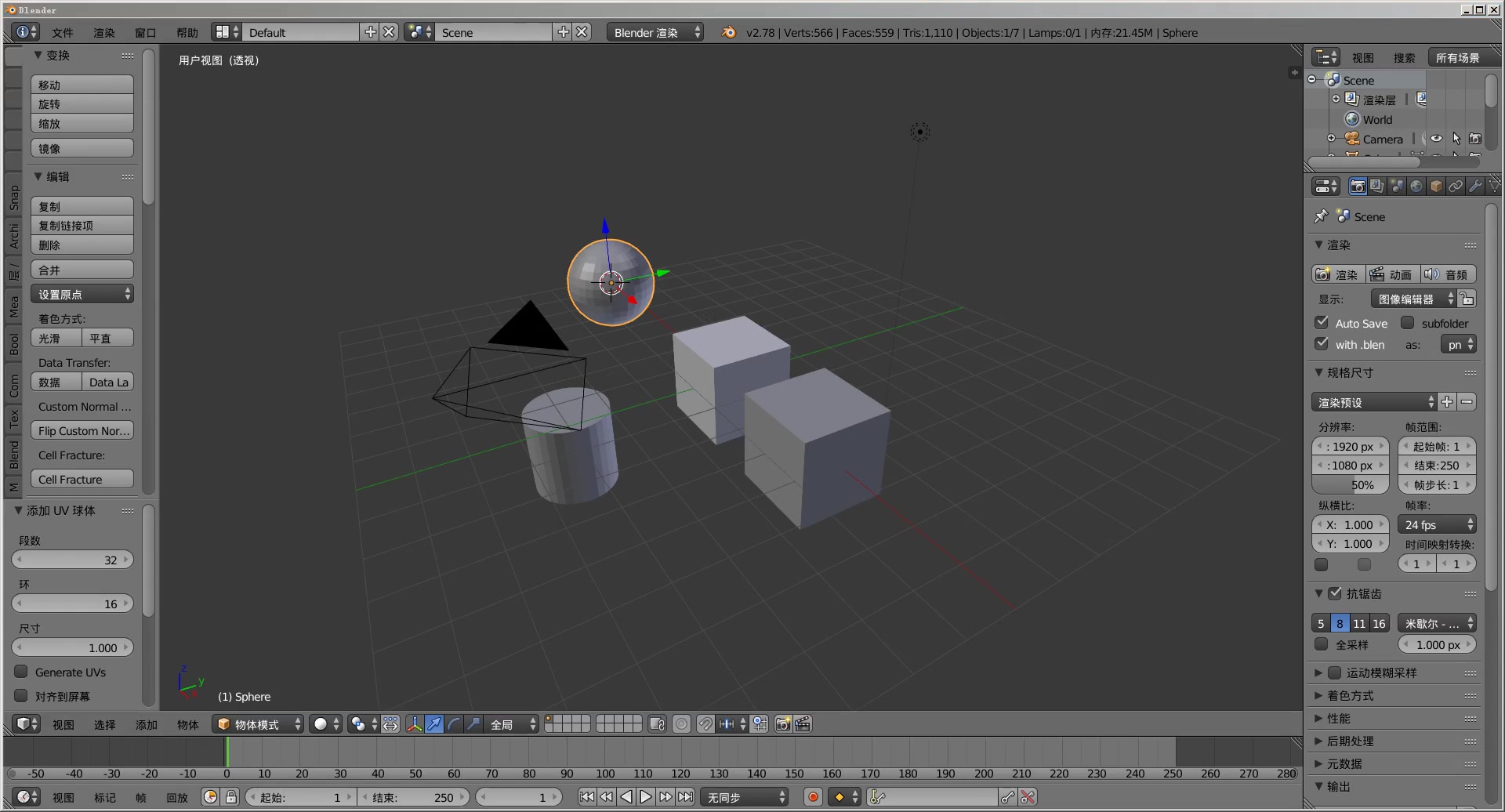The width and height of the screenshot is (1505, 812).
Task: Enable the snap magnet in viewport header
Action: pos(705,724)
